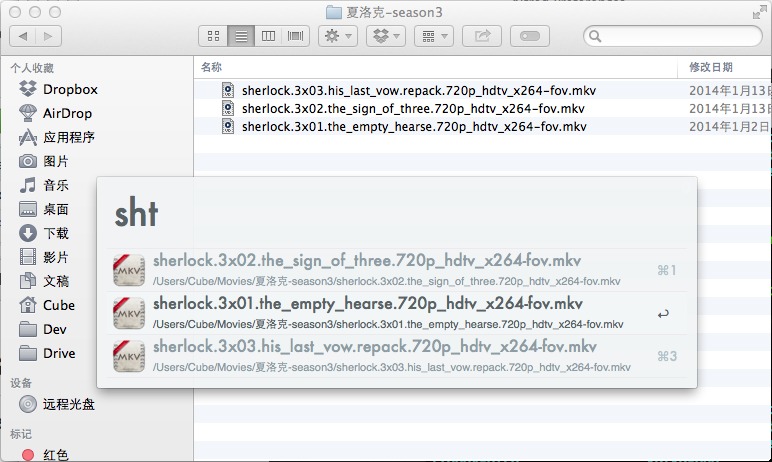The height and width of the screenshot is (462, 772).
Task: Click MKV icon of Alfred 3x02 result
Action: point(129,270)
